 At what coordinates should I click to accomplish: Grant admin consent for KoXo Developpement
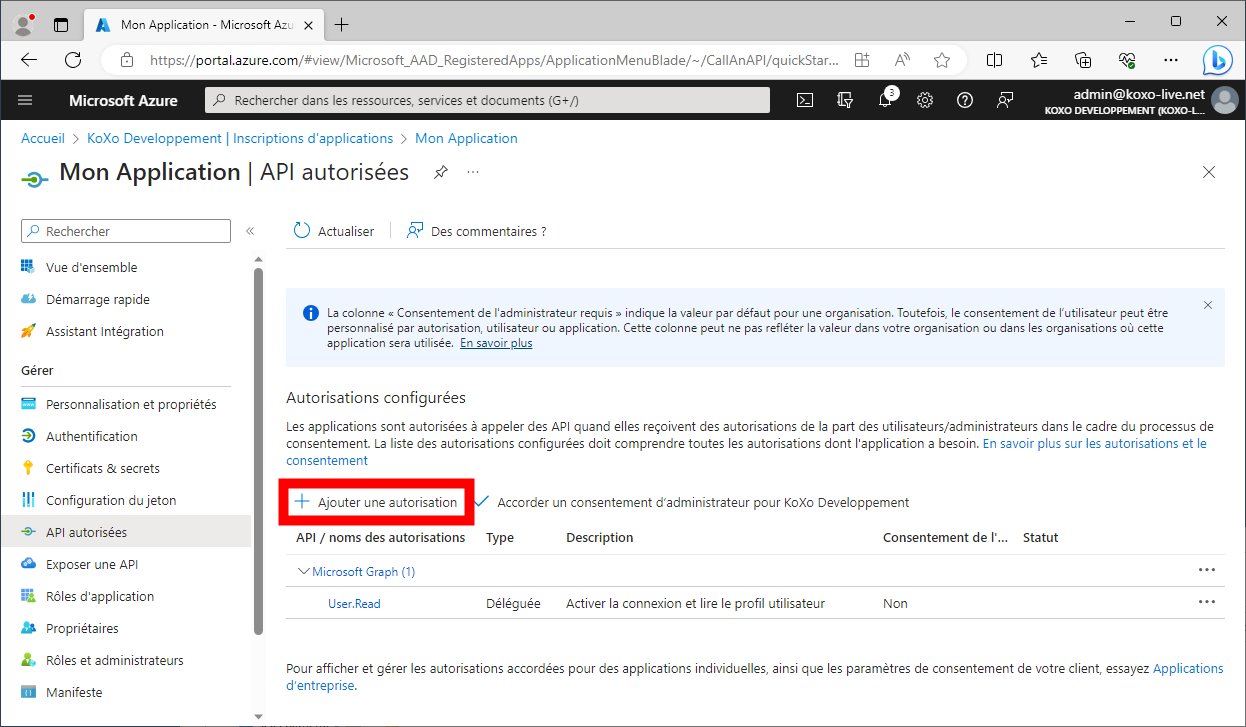coord(692,502)
